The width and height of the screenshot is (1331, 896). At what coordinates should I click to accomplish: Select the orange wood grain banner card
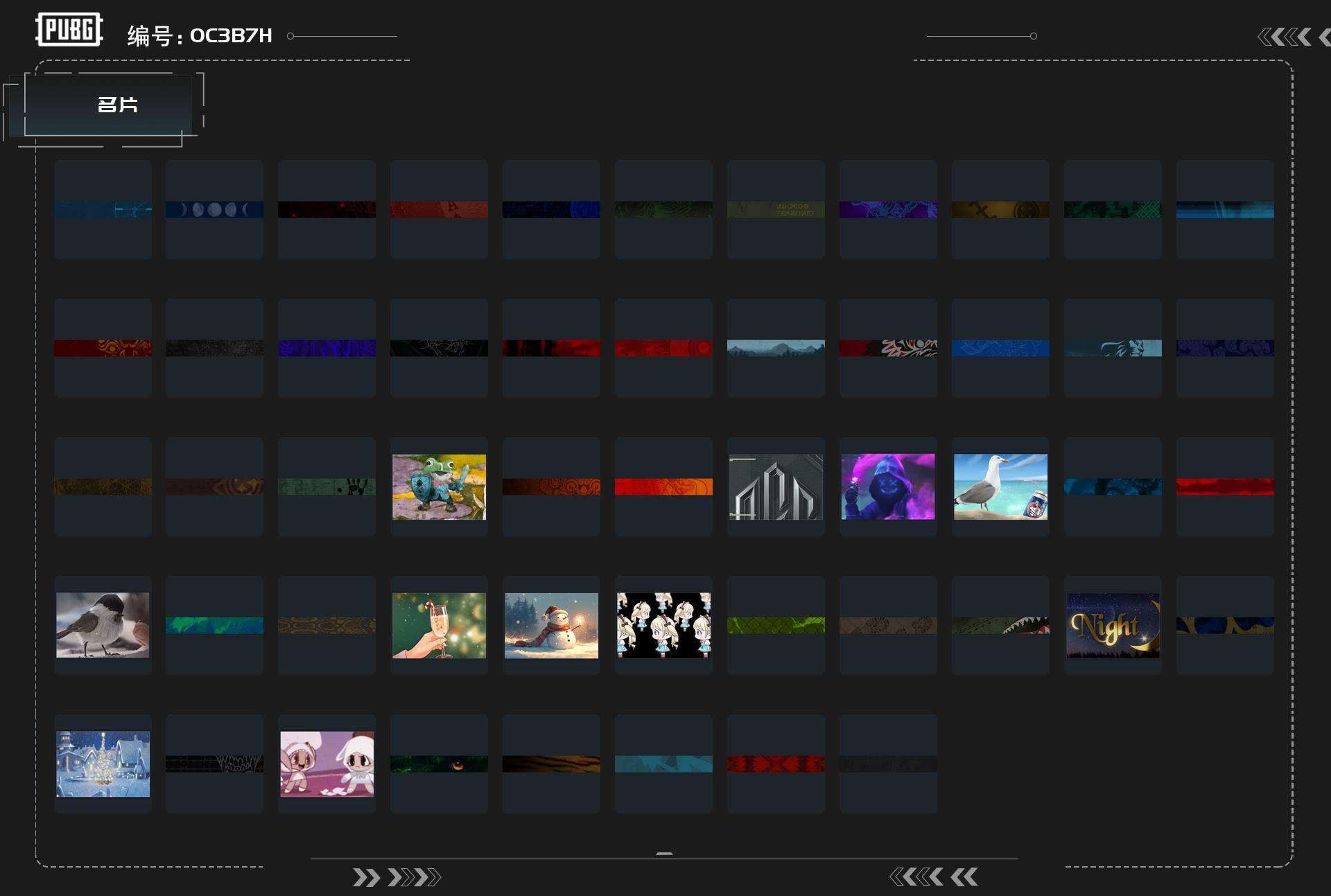[x=551, y=764]
